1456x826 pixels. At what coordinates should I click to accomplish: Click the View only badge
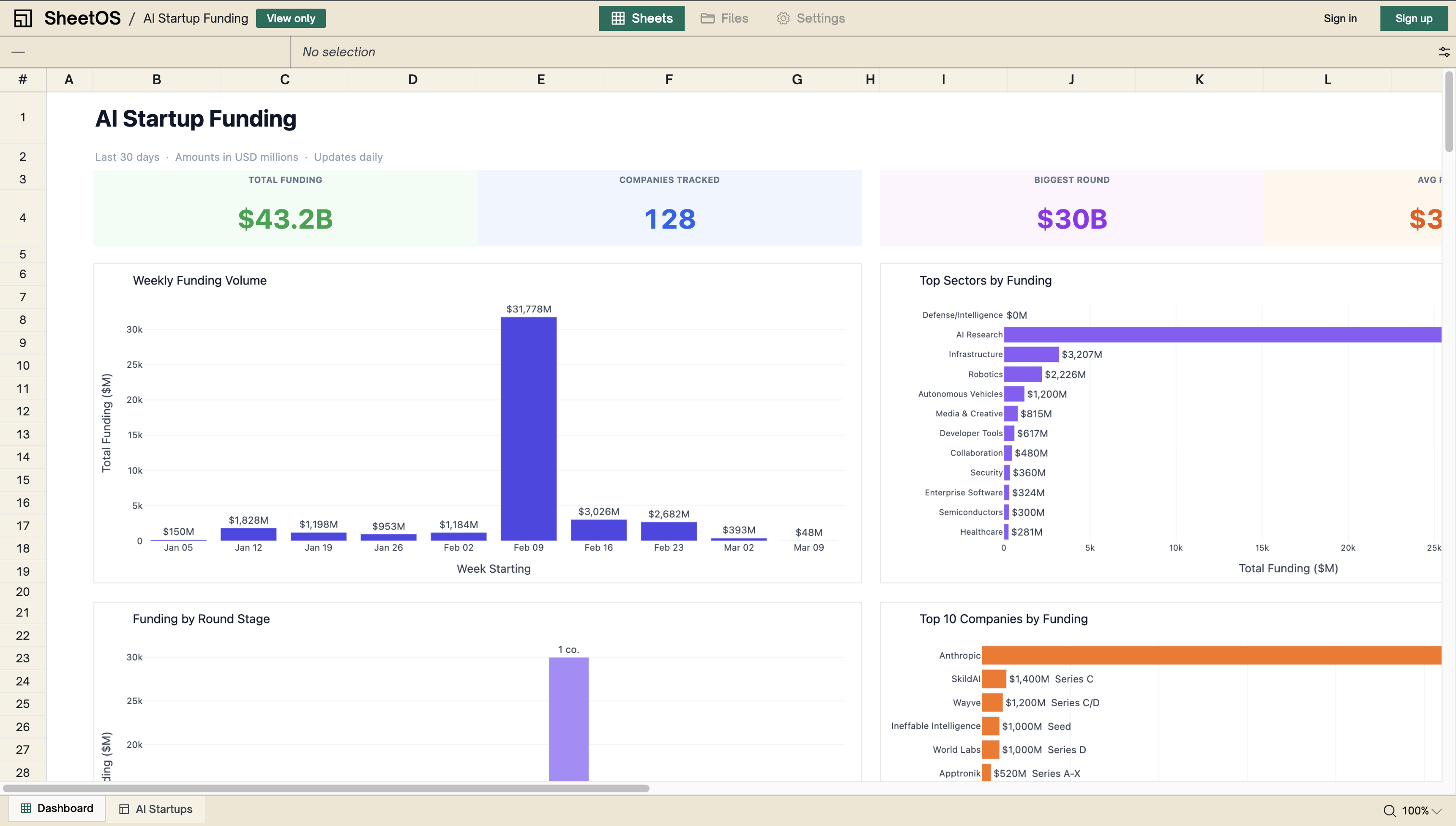coord(290,18)
